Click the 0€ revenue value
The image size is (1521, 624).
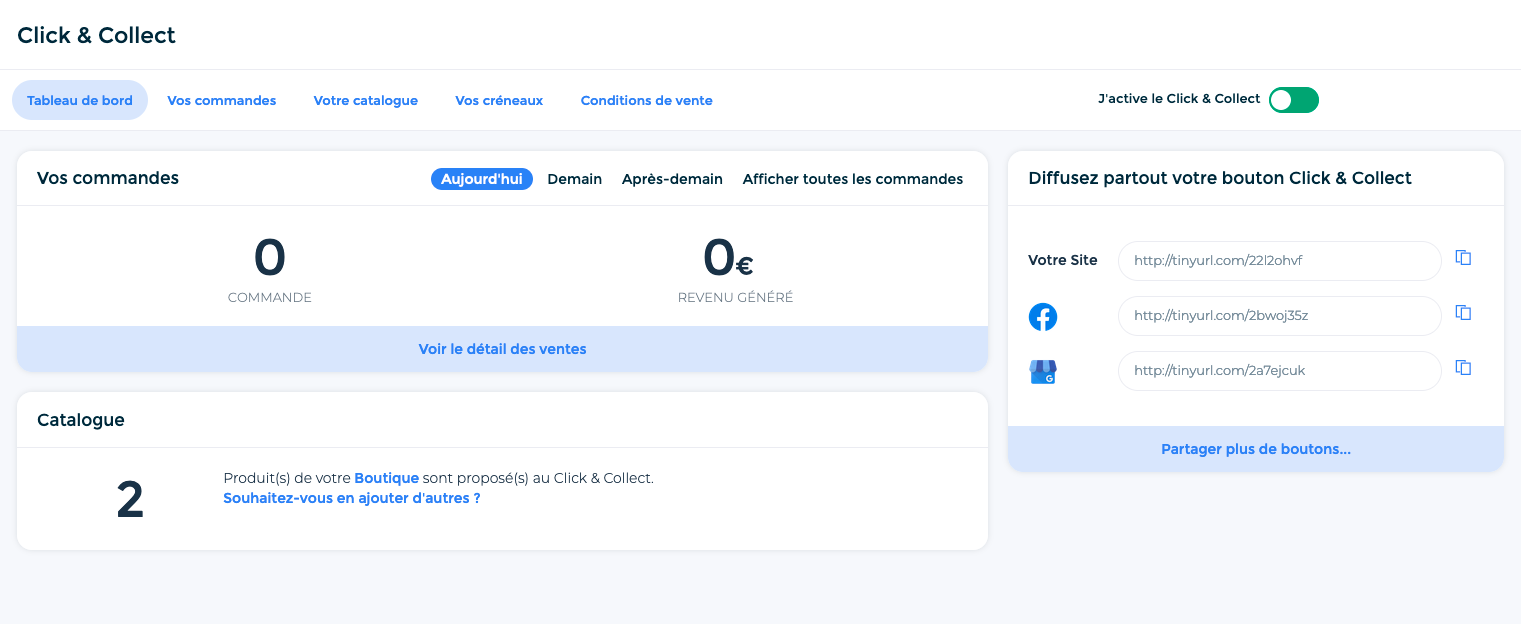click(x=728, y=258)
